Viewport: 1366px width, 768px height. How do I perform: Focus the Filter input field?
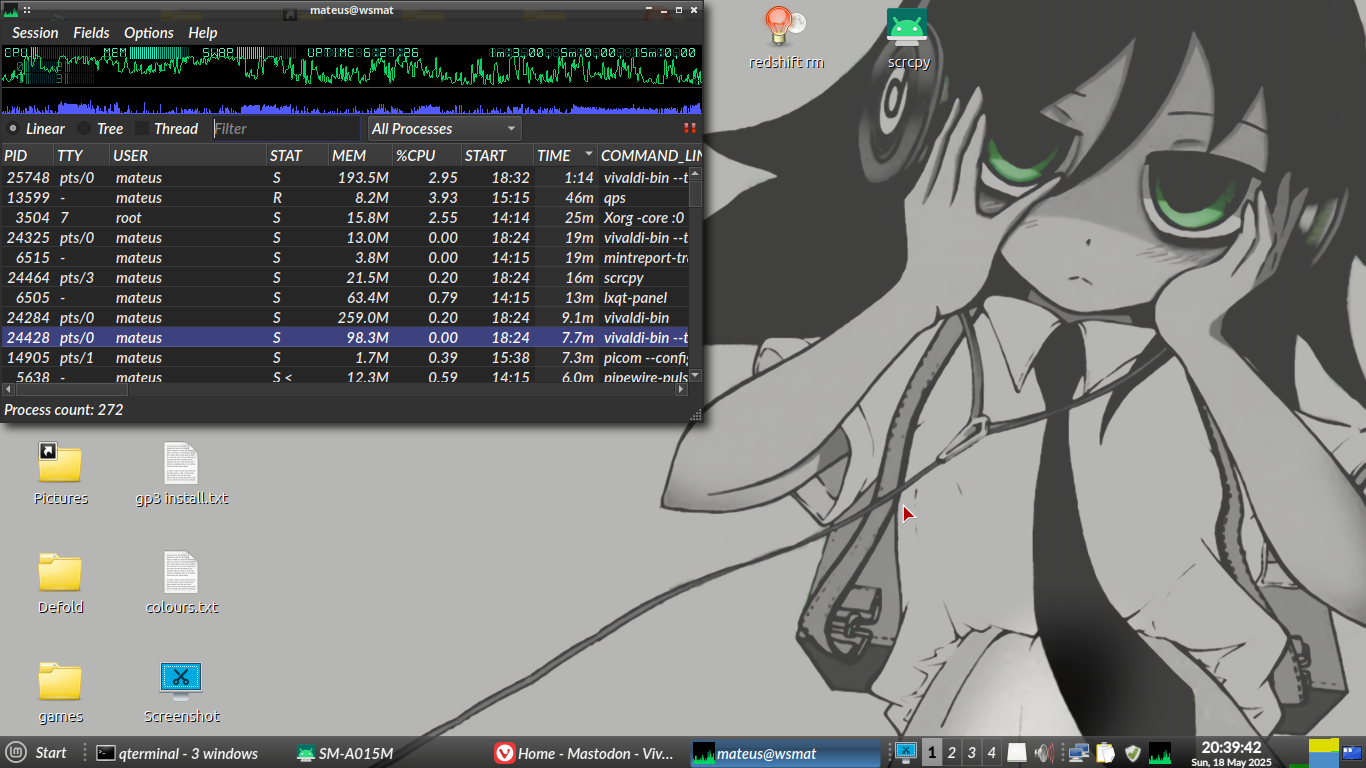tap(286, 128)
